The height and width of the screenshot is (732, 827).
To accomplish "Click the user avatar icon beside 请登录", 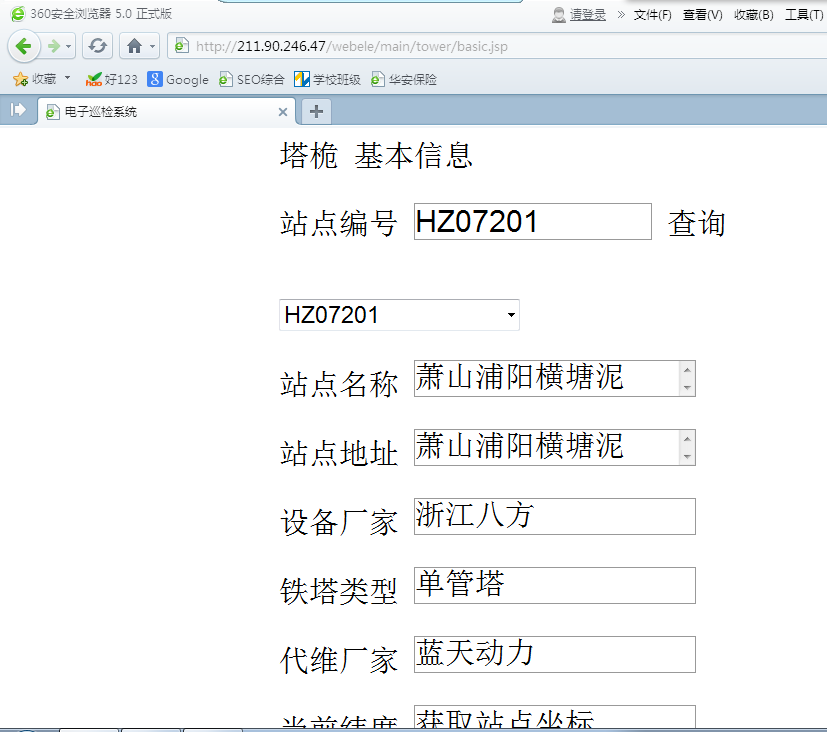I will [559, 15].
